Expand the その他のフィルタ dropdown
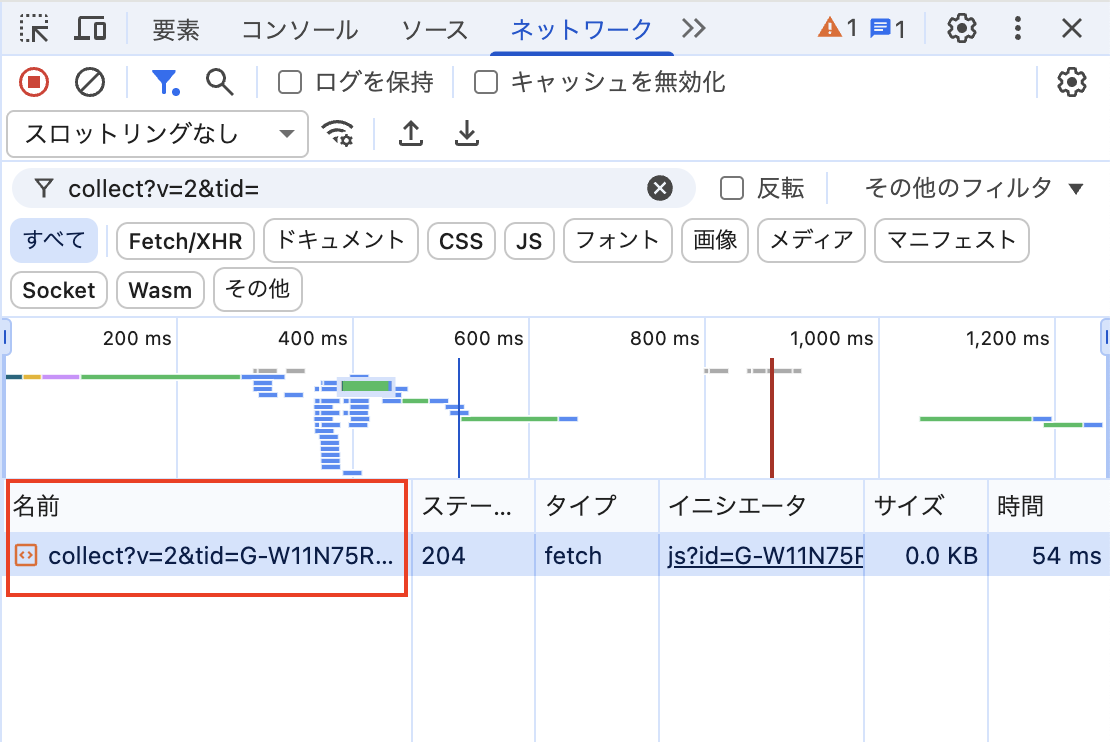The width and height of the screenshot is (1110, 742). point(974,188)
